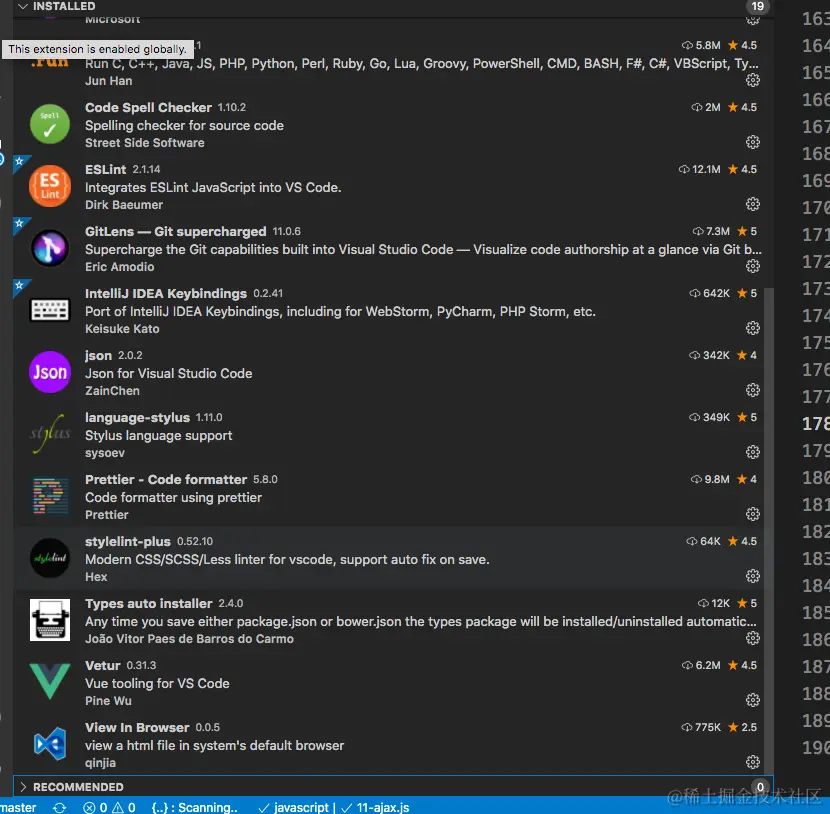Screen dimensions: 830x814
Task: Click publisher João Vitor Paes de Barros do Carmo
Action: coord(190,639)
